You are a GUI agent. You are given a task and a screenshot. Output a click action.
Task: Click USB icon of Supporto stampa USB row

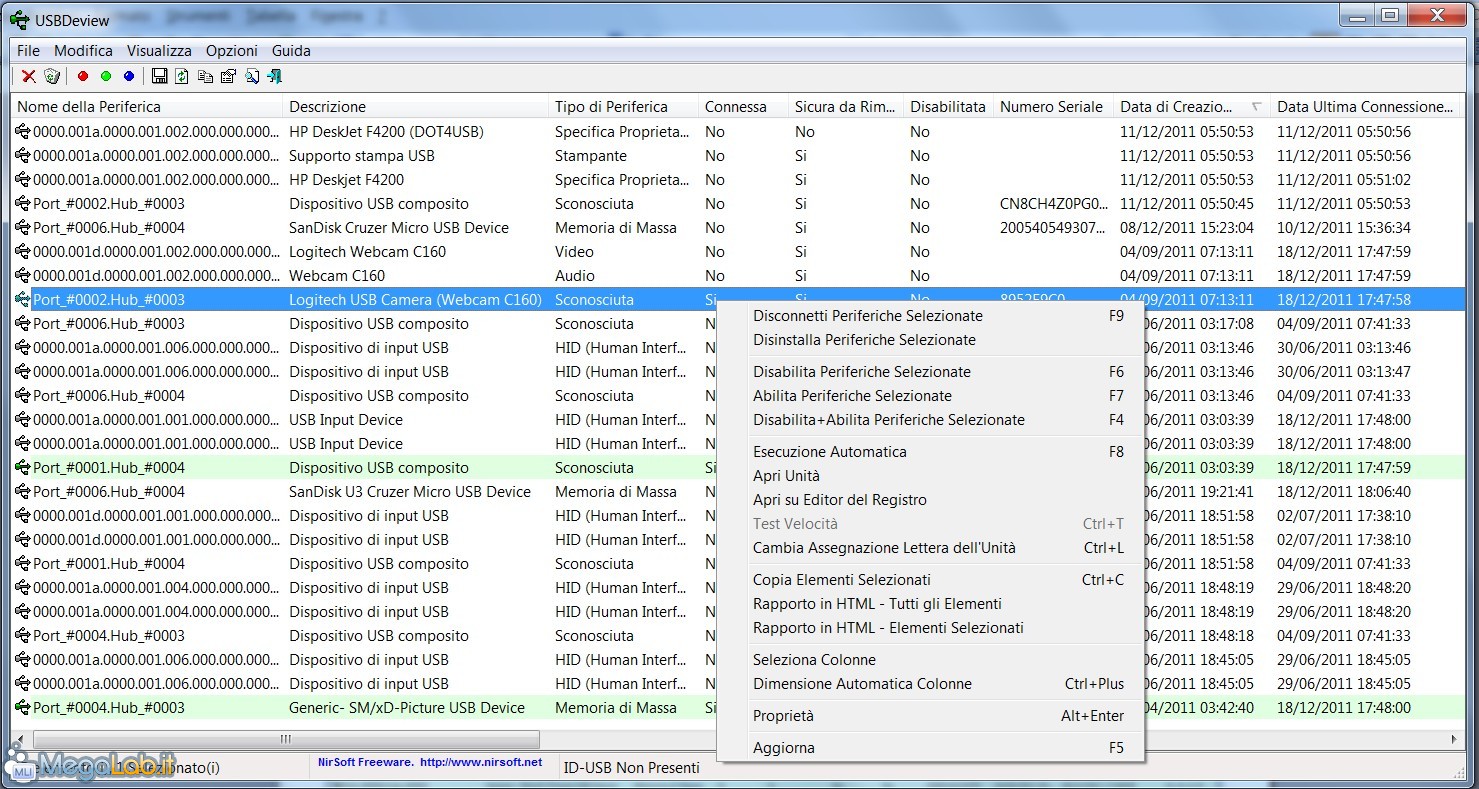23,156
